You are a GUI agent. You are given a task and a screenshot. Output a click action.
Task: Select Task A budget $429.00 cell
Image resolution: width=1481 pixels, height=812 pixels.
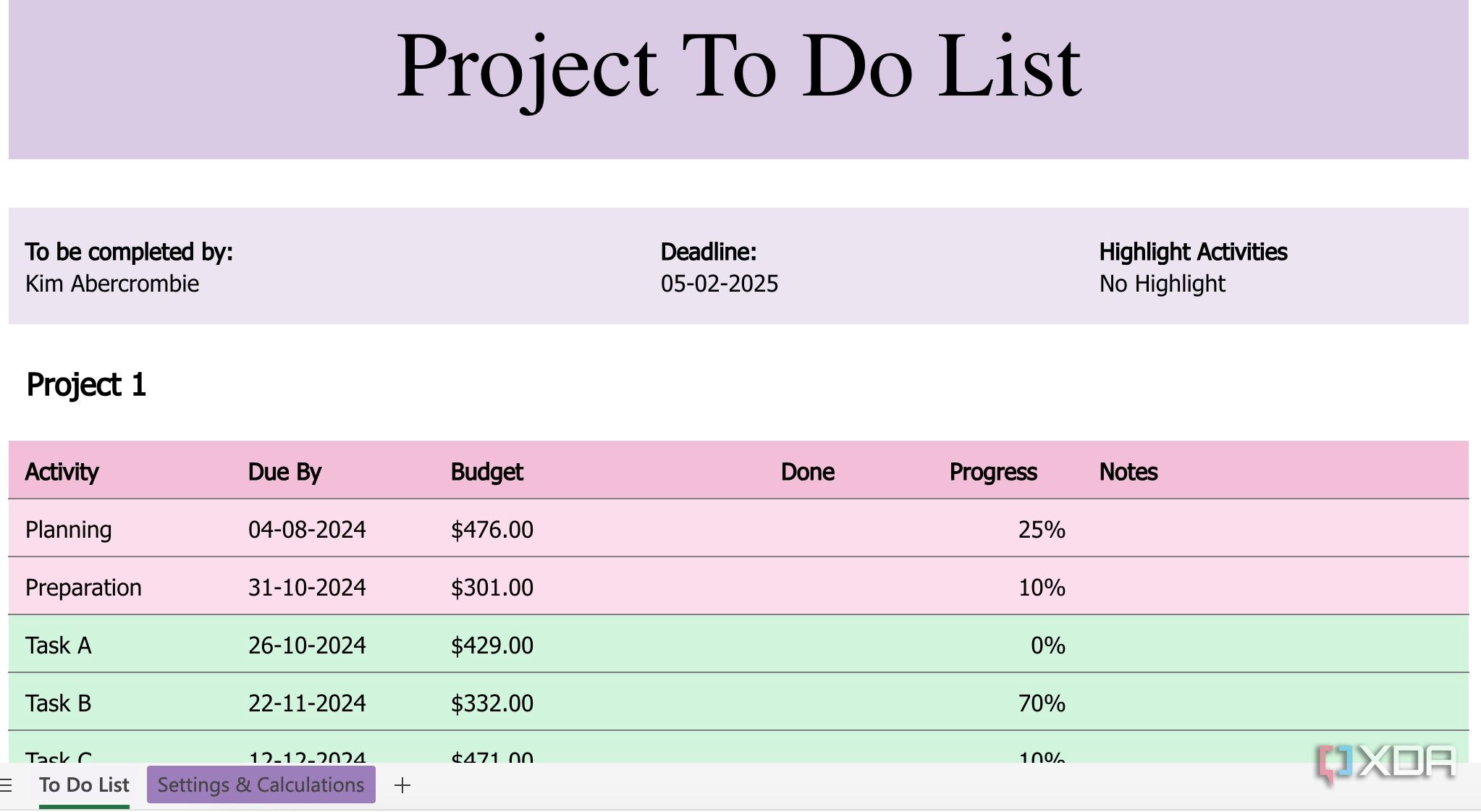click(492, 646)
